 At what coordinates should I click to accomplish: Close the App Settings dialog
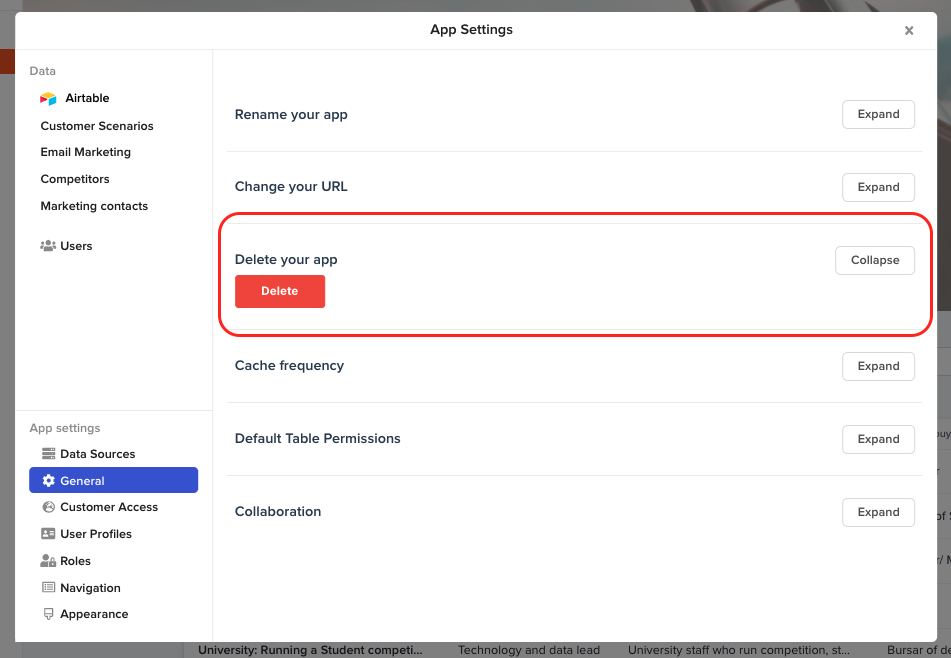point(909,30)
